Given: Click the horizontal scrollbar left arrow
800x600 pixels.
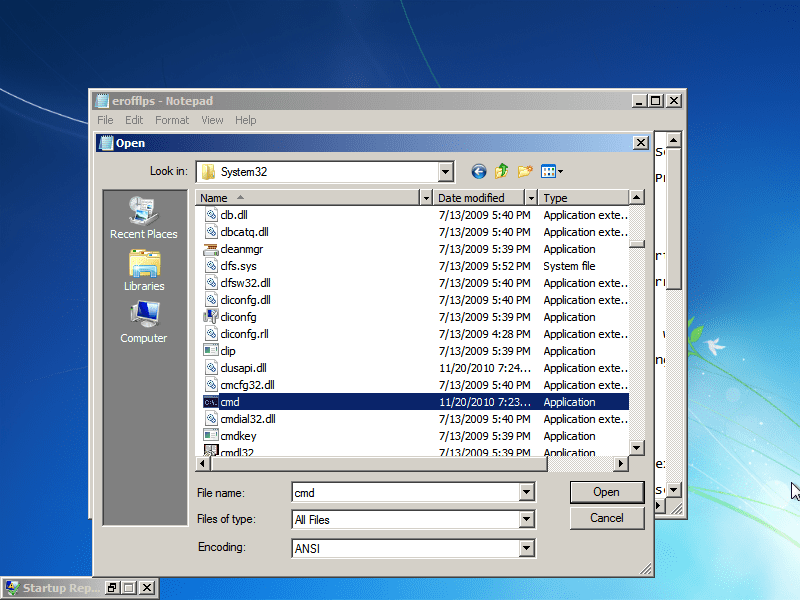Looking at the screenshot, I should [203, 463].
